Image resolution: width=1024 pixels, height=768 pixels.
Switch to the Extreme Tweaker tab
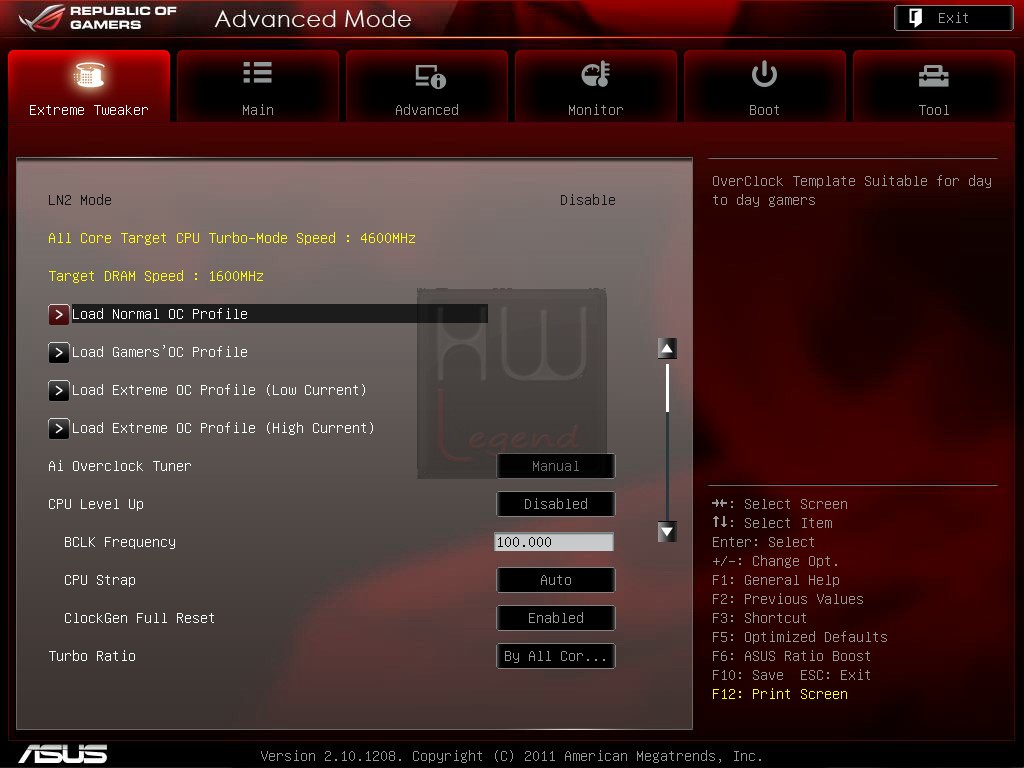tap(89, 86)
